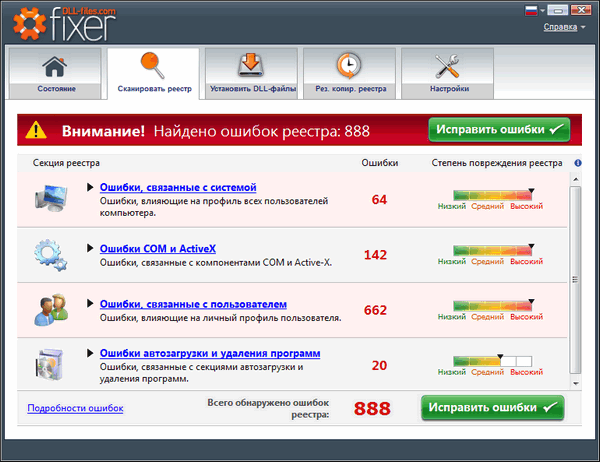Open the Russian flag language selector
Image resolution: width=600 pixels, height=462 pixels.
coord(533,10)
